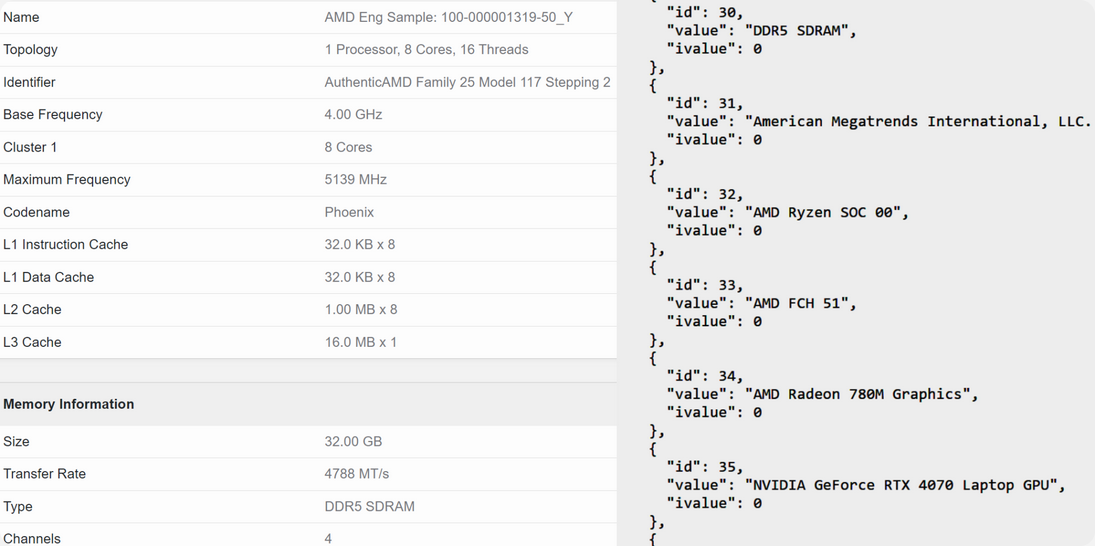The width and height of the screenshot is (1095, 546).
Task: Select the AMD Eng Sample name value
Action: coord(448,17)
